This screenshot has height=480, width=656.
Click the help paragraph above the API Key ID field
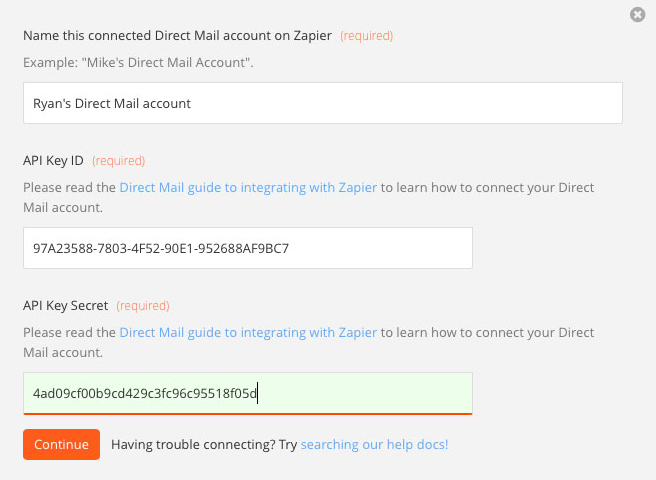point(308,198)
